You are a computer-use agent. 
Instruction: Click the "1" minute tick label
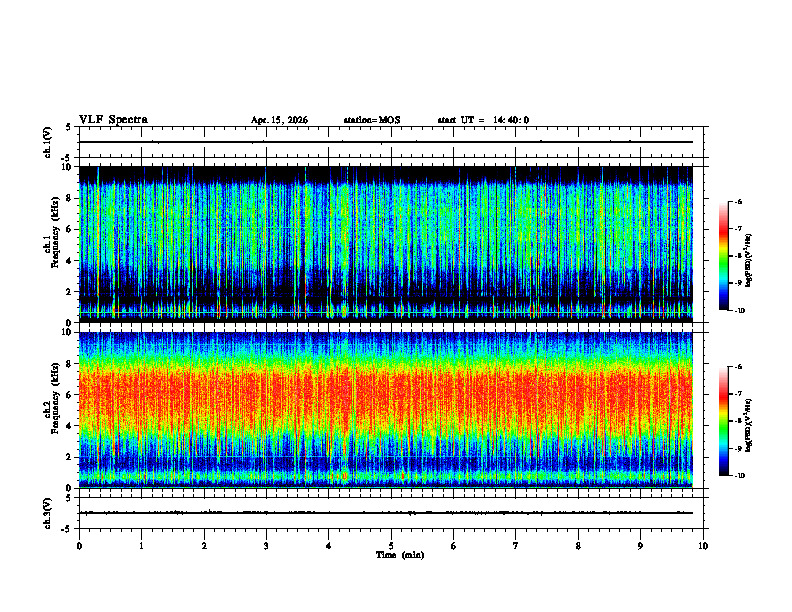[141, 546]
